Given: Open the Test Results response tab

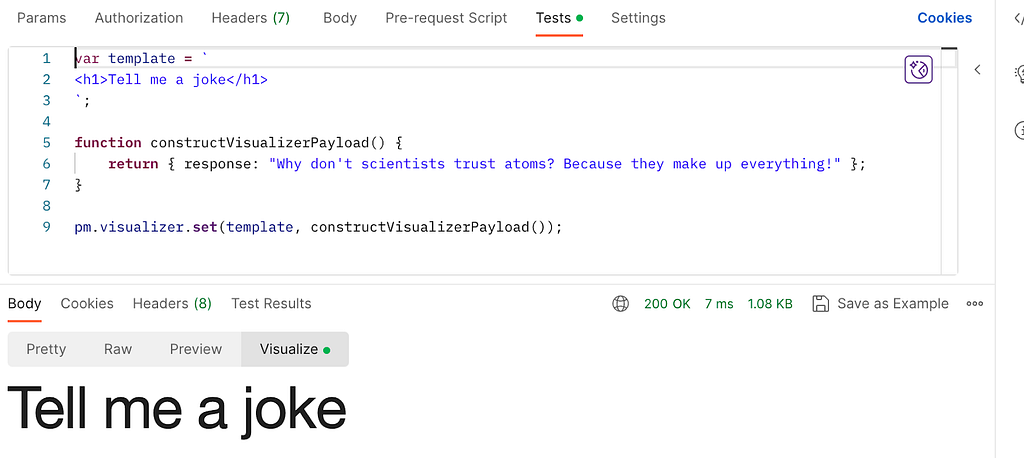Looking at the screenshot, I should [271, 304].
